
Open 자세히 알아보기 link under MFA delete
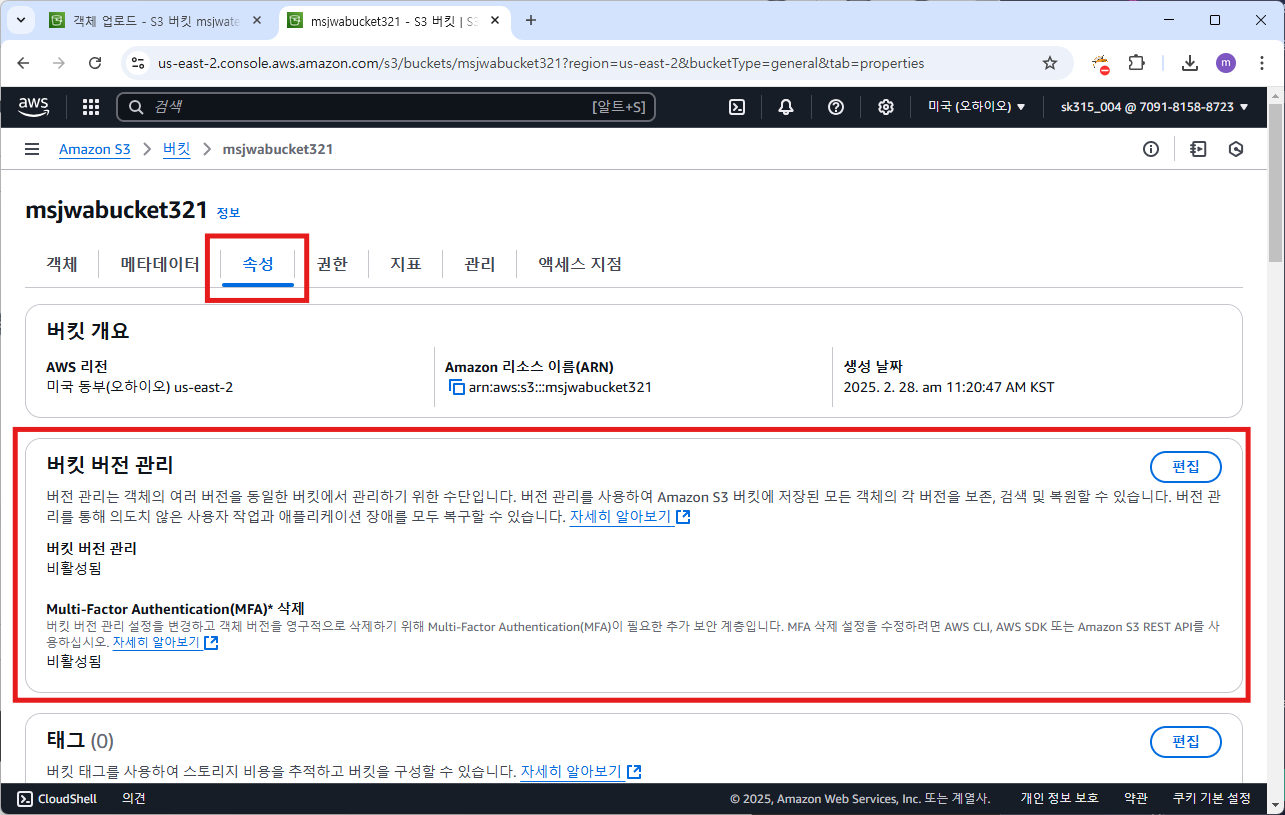[x=165, y=643]
